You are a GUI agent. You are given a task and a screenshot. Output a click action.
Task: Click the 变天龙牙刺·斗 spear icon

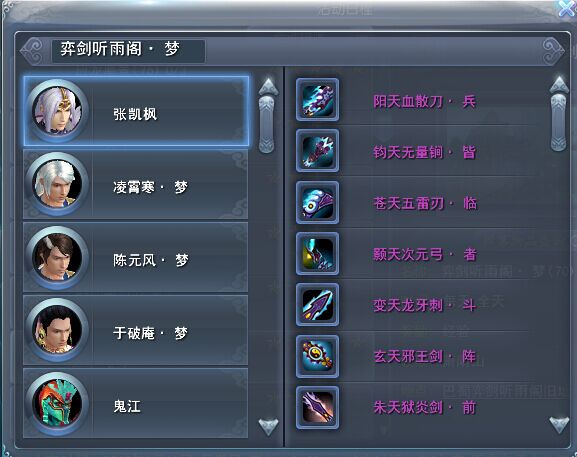pos(317,305)
